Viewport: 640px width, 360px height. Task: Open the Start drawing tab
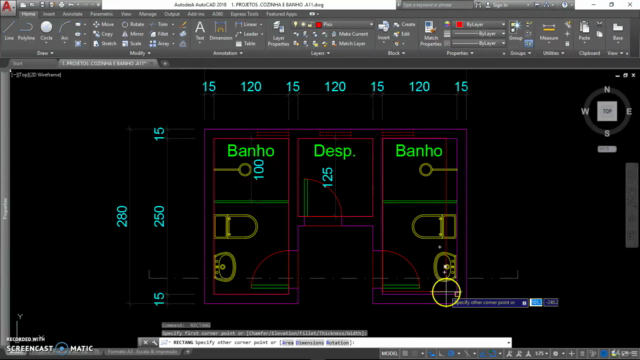(x=18, y=63)
